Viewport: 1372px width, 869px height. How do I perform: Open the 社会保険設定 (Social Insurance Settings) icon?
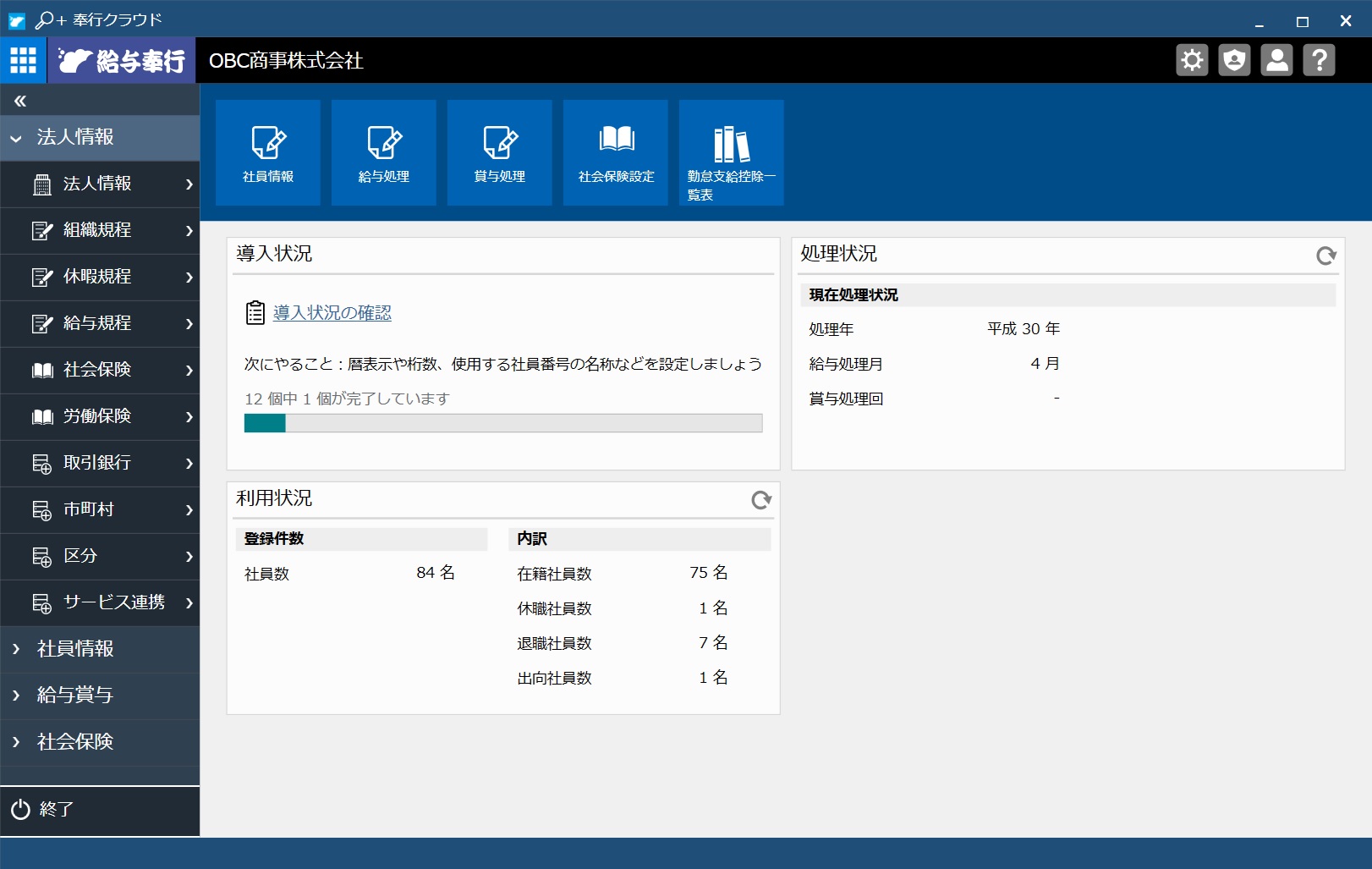click(x=615, y=144)
